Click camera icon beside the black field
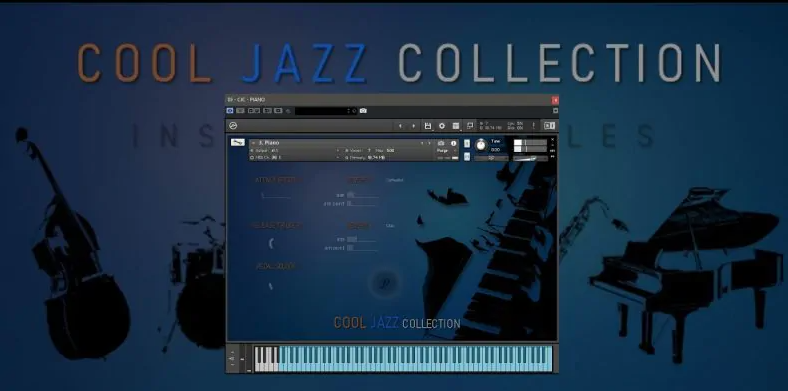 [363, 111]
